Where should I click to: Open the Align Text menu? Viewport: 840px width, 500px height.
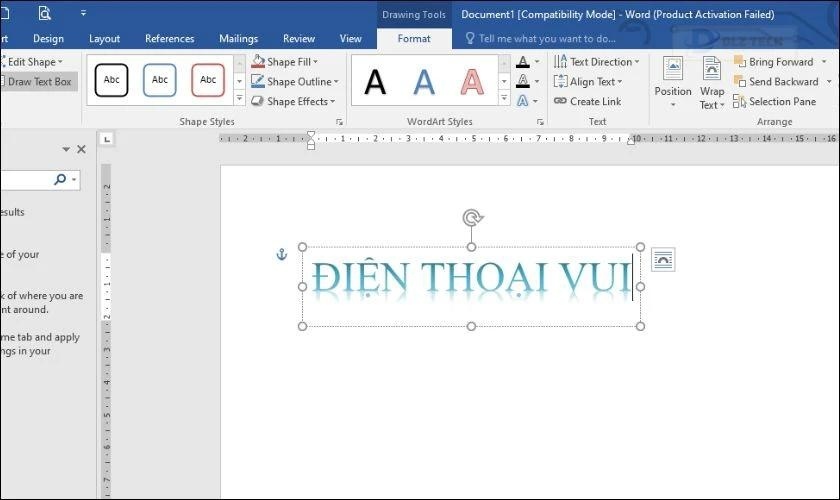point(588,81)
